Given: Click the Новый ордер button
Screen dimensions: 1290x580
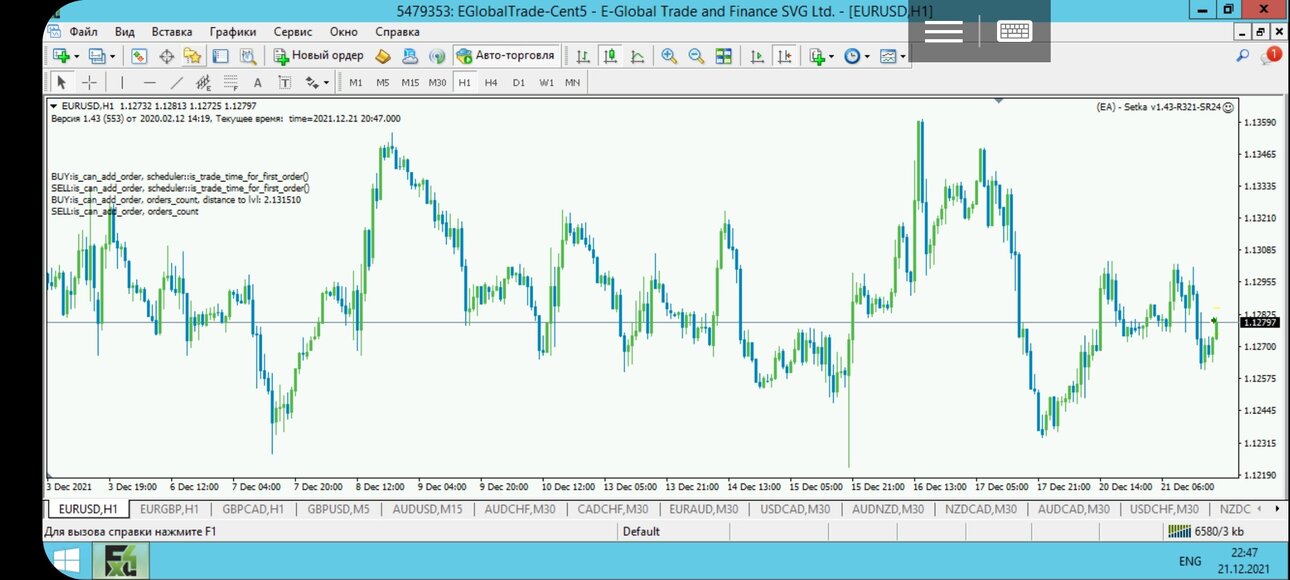Looking at the screenshot, I should 319,56.
